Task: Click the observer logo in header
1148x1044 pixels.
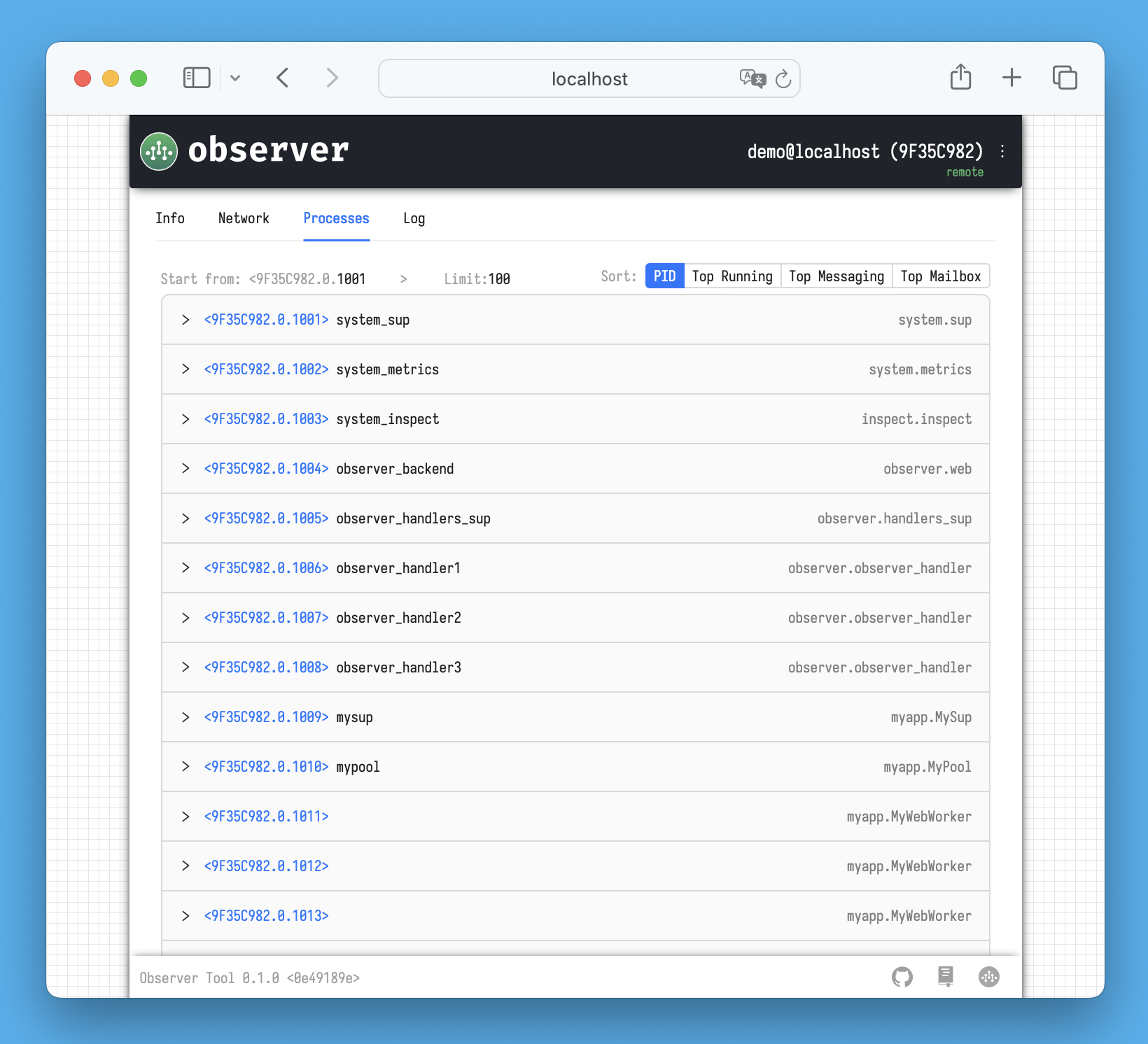Action: click(159, 151)
